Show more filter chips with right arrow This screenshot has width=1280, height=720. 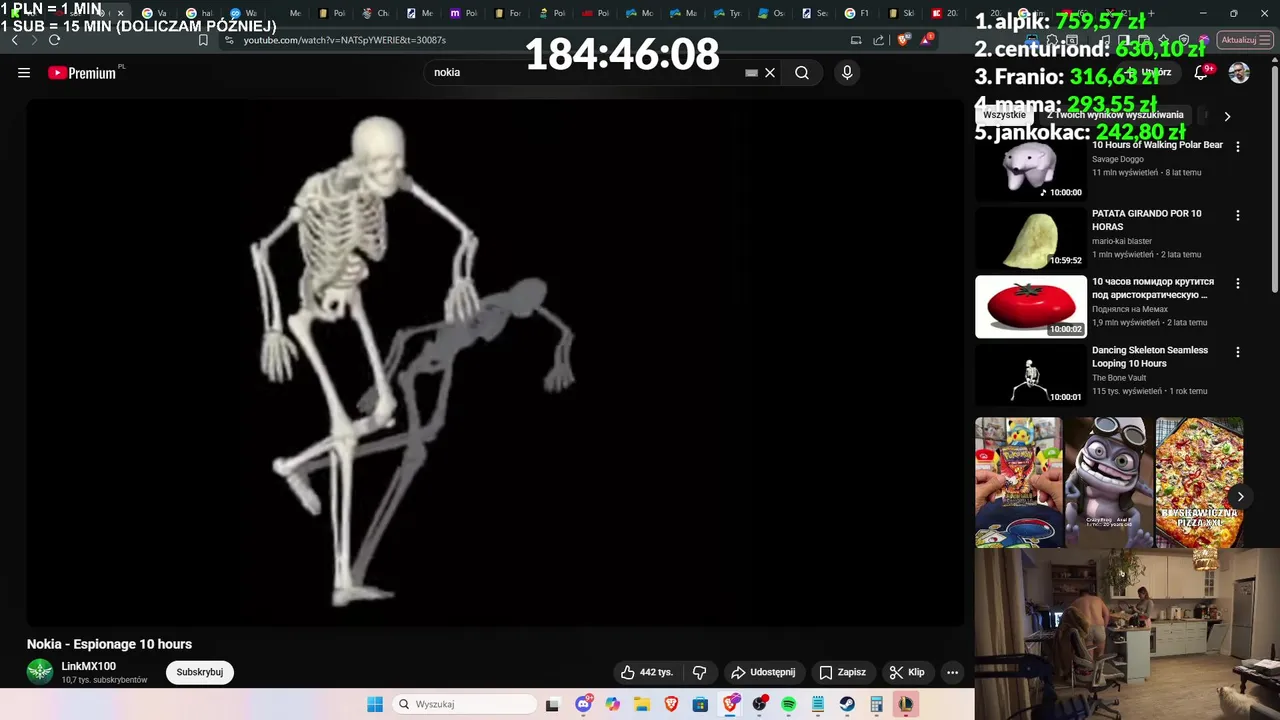click(1227, 116)
